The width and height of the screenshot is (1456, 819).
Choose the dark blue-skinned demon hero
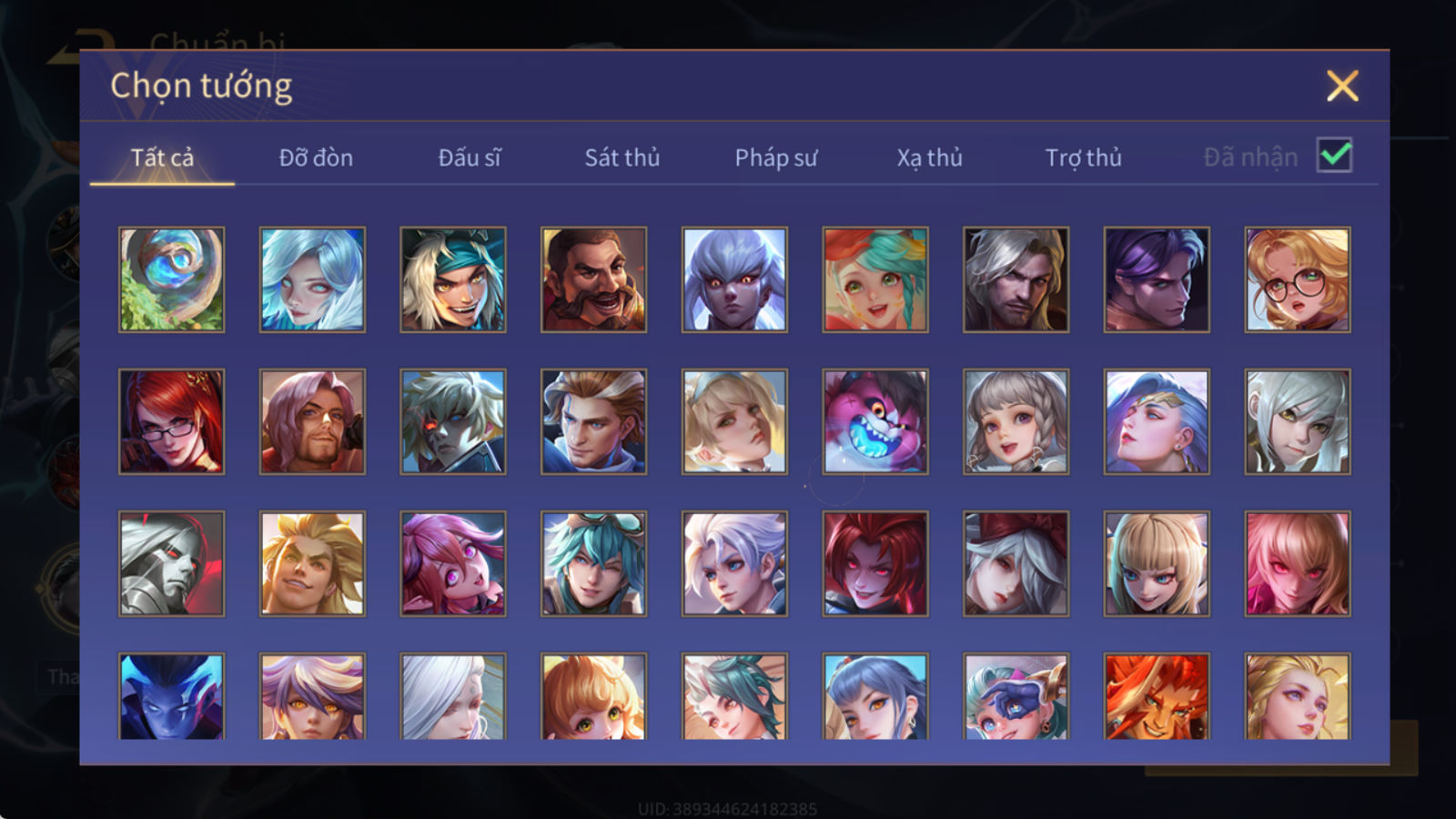(x=171, y=696)
